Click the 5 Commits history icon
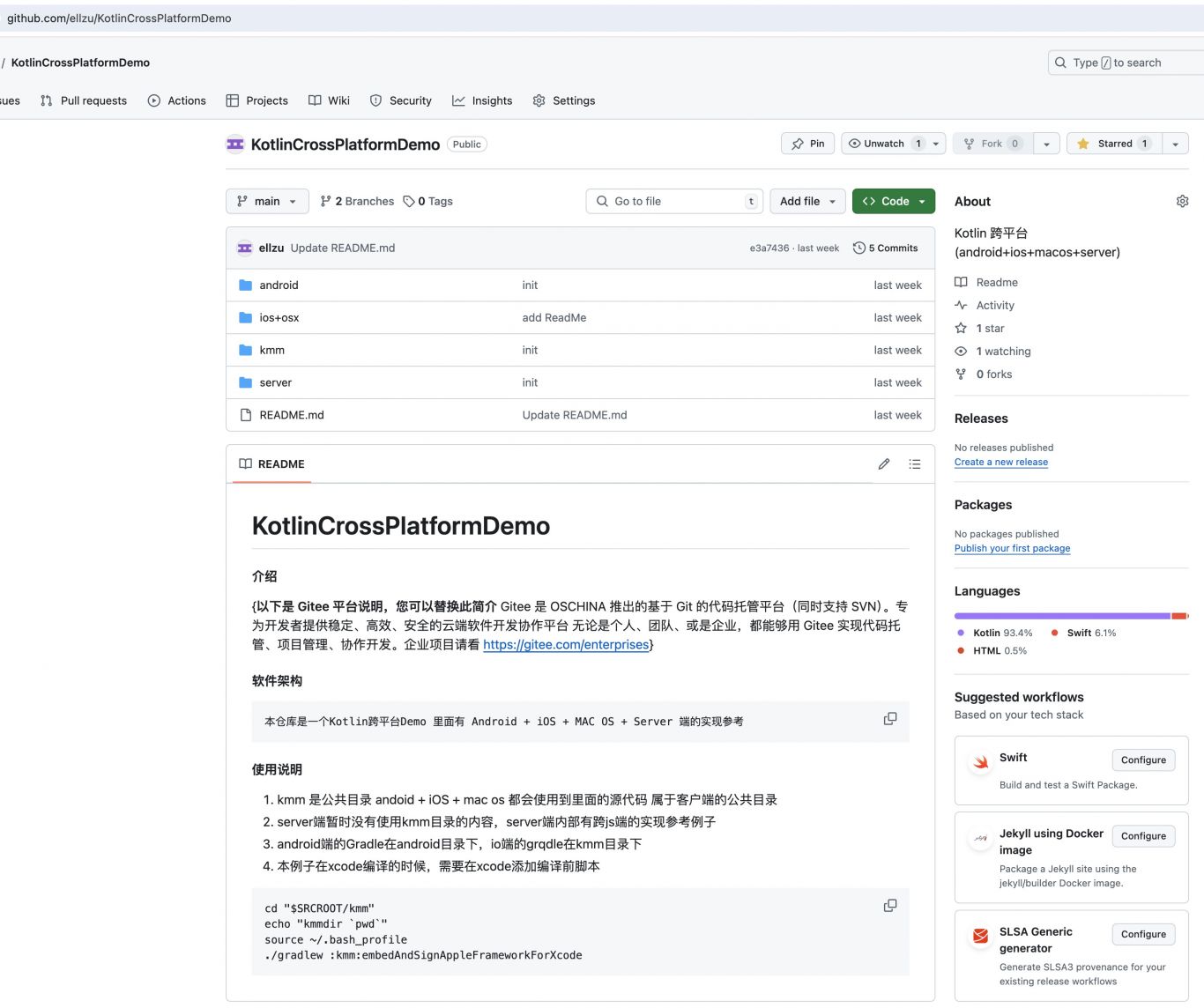 coord(859,248)
